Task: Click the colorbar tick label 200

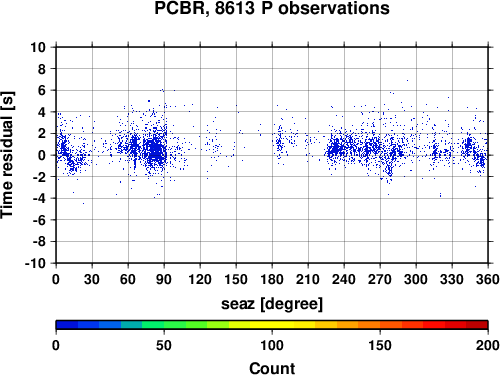Action: point(488,345)
